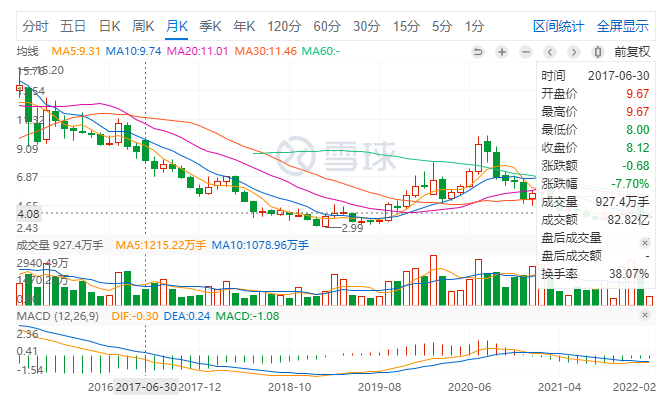Switch to the 月K tab

177,26
